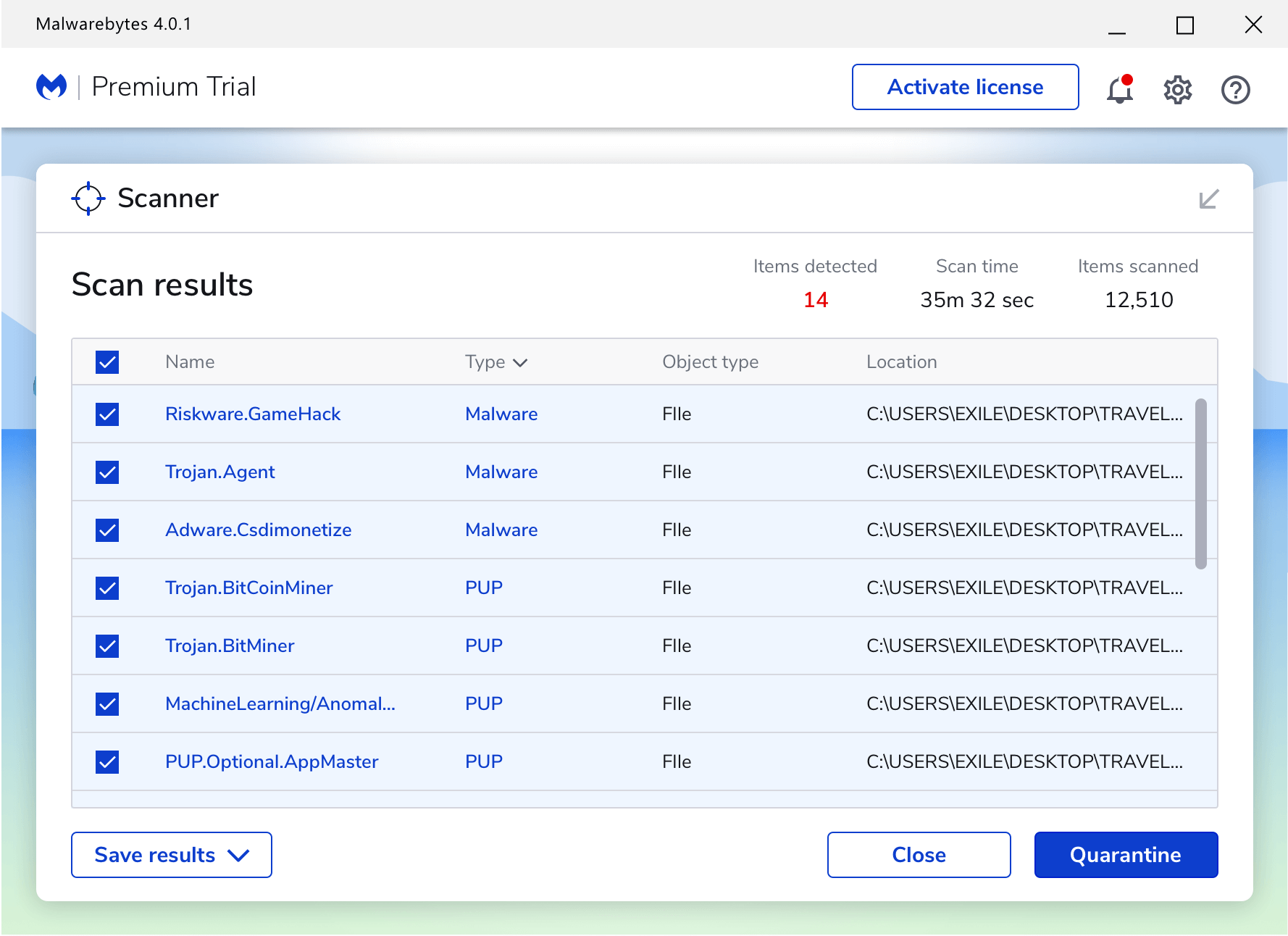Image resolution: width=1288 pixels, height=936 pixels.
Task: Click the Quarantine button
Action: coord(1126,855)
